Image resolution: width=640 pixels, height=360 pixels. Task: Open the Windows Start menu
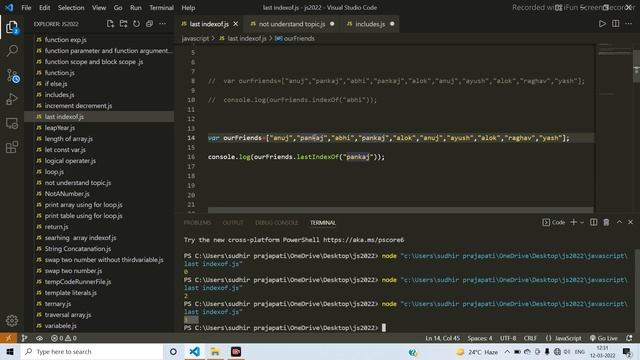click(x=10, y=351)
